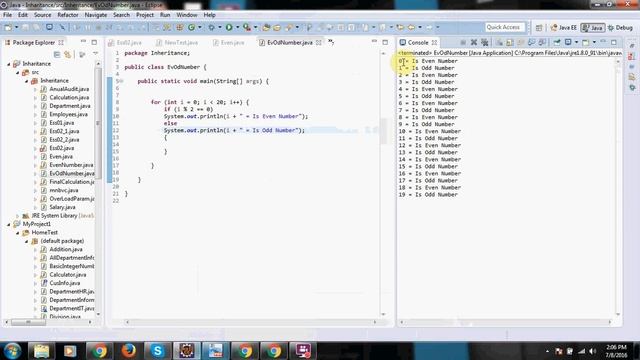Image resolution: width=640 pixels, height=360 pixels.
Task: Show hidden editor tabs list chevron
Action: pyautogui.click(x=331, y=42)
